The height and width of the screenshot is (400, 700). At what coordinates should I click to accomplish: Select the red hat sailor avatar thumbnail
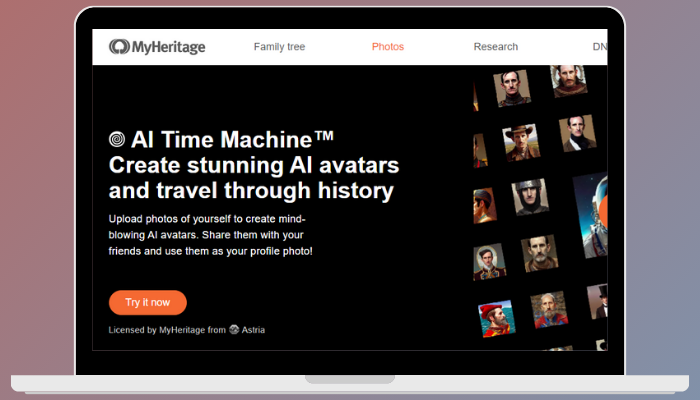496,318
